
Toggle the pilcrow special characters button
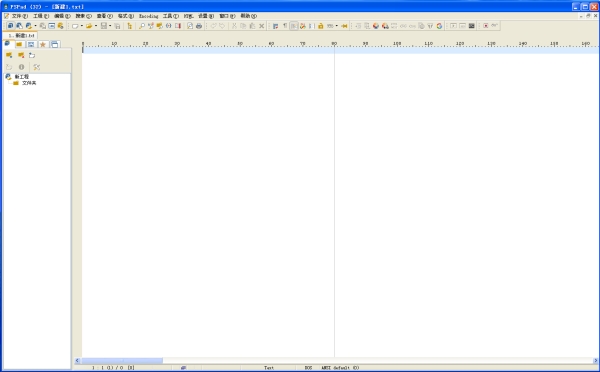click(x=285, y=26)
